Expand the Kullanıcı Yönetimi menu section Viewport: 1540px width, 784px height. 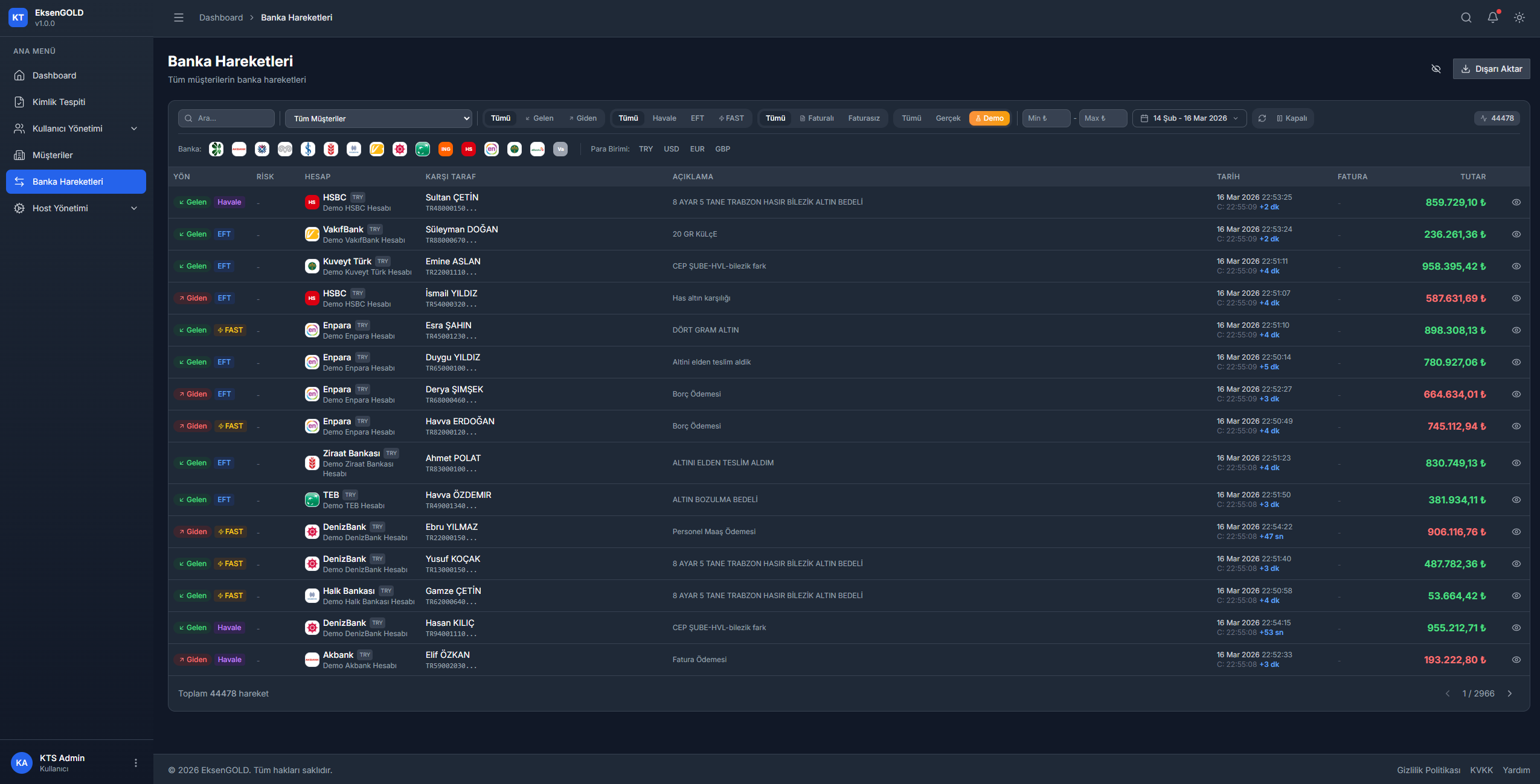coord(75,129)
